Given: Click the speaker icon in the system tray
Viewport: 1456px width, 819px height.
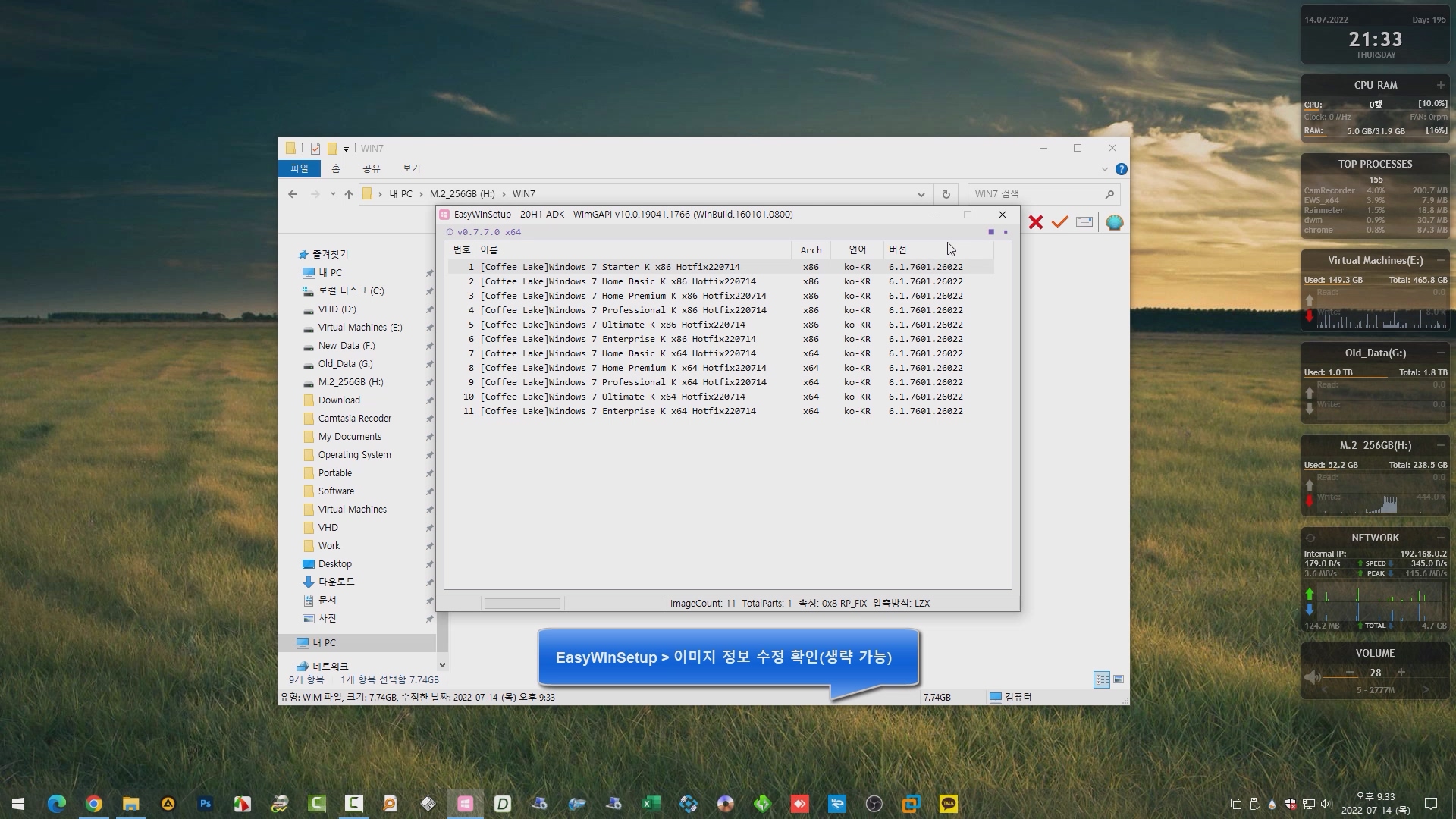Looking at the screenshot, I should pyautogui.click(x=1326, y=804).
